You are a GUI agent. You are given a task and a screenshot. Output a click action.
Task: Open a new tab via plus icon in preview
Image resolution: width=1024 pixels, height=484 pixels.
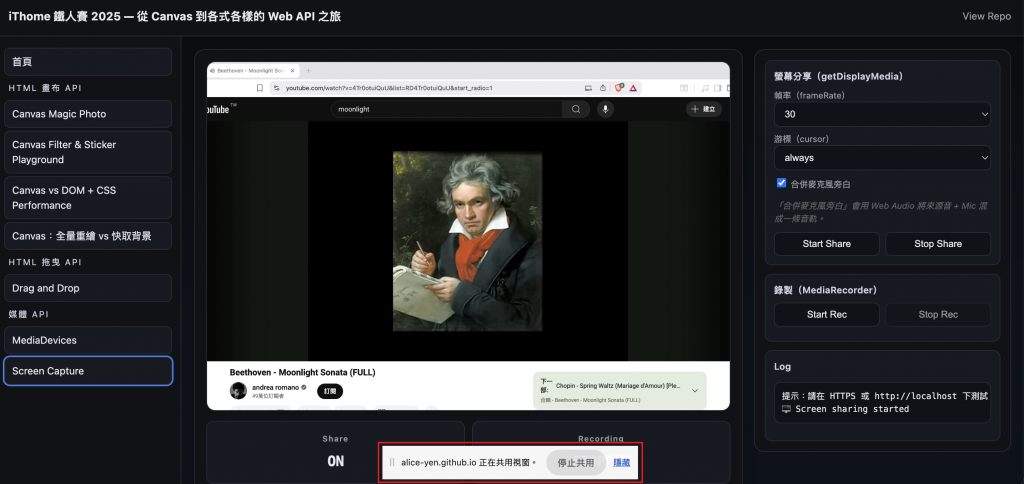tap(308, 71)
